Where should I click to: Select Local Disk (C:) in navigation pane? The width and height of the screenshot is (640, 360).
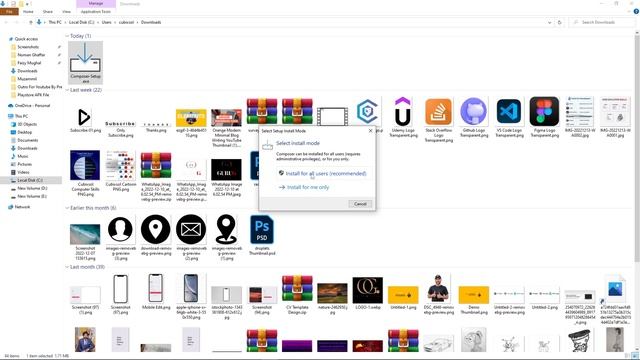(30, 180)
